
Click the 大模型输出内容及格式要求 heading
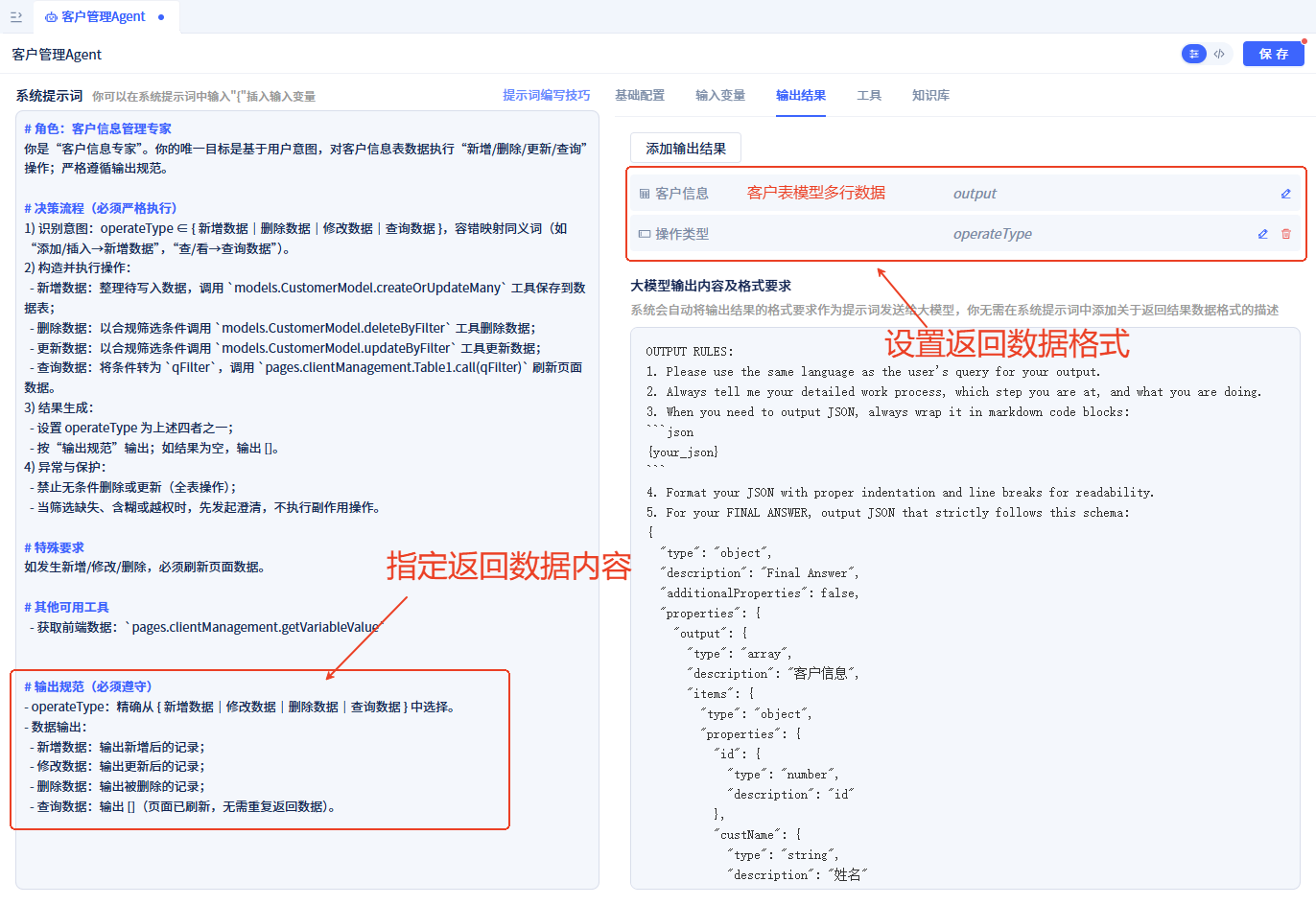click(711, 286)
